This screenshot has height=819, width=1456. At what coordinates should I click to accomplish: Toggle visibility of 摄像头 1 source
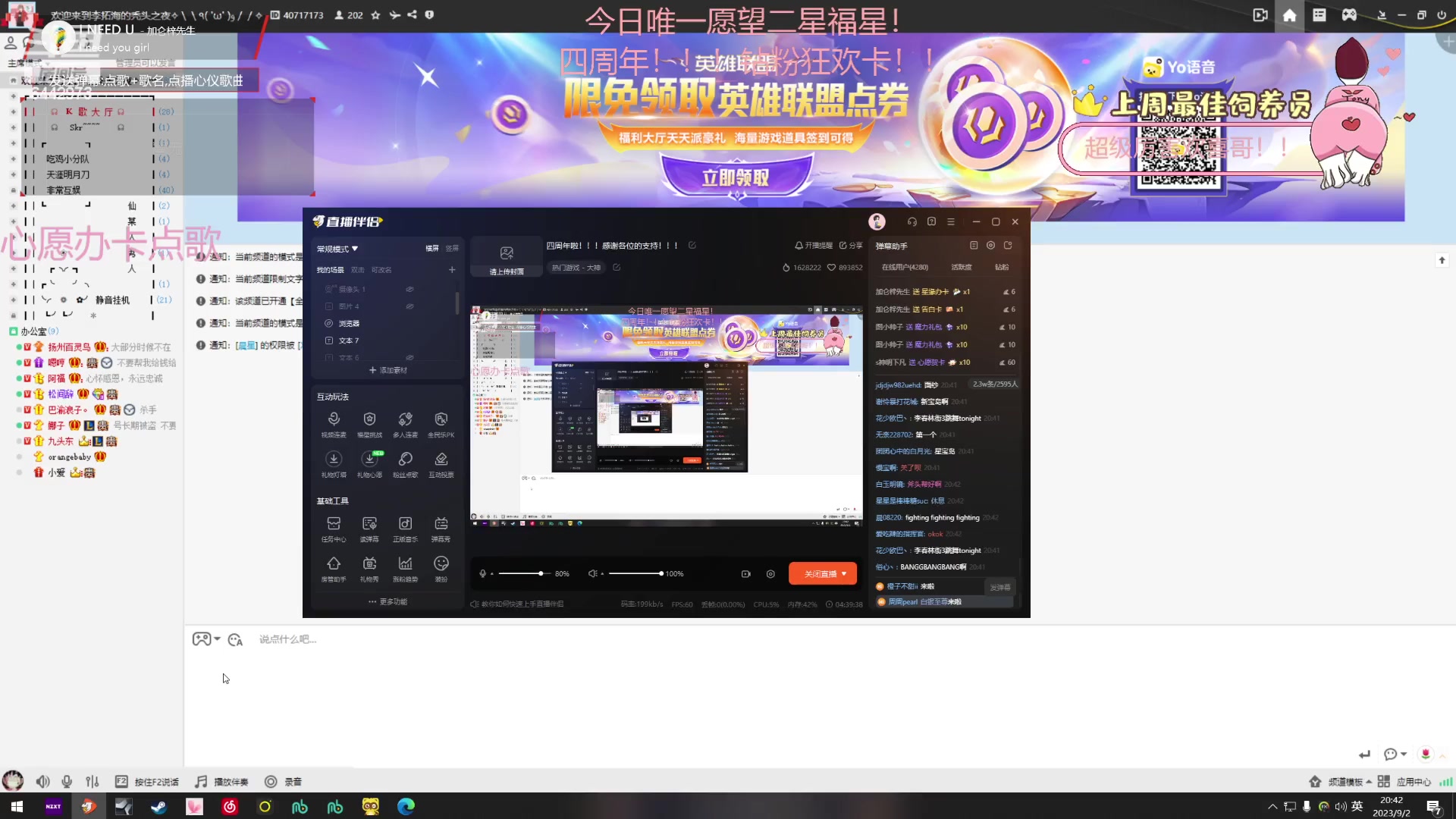coord(409,289)
